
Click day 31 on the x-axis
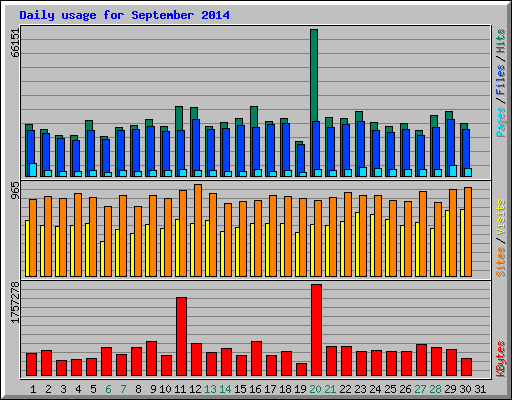pyautogui.click(x=480, y=389)
